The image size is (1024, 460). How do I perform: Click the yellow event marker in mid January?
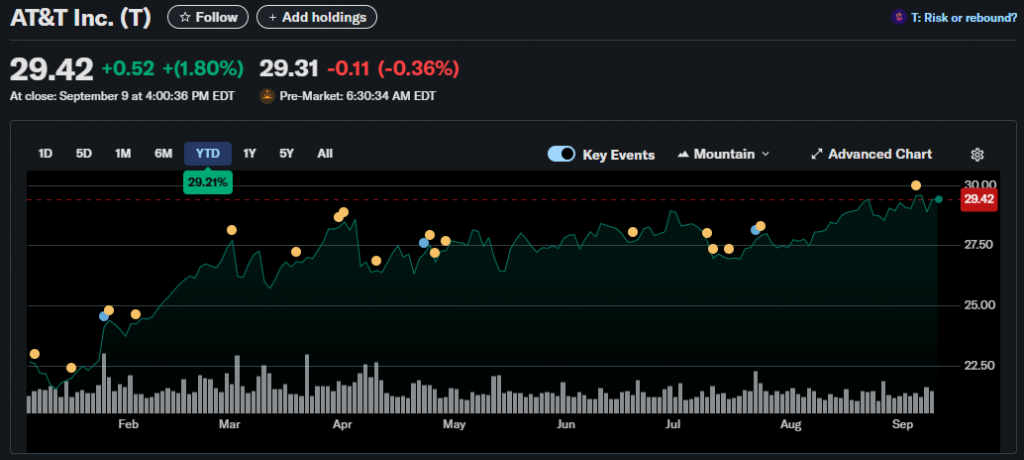(71, 368)
